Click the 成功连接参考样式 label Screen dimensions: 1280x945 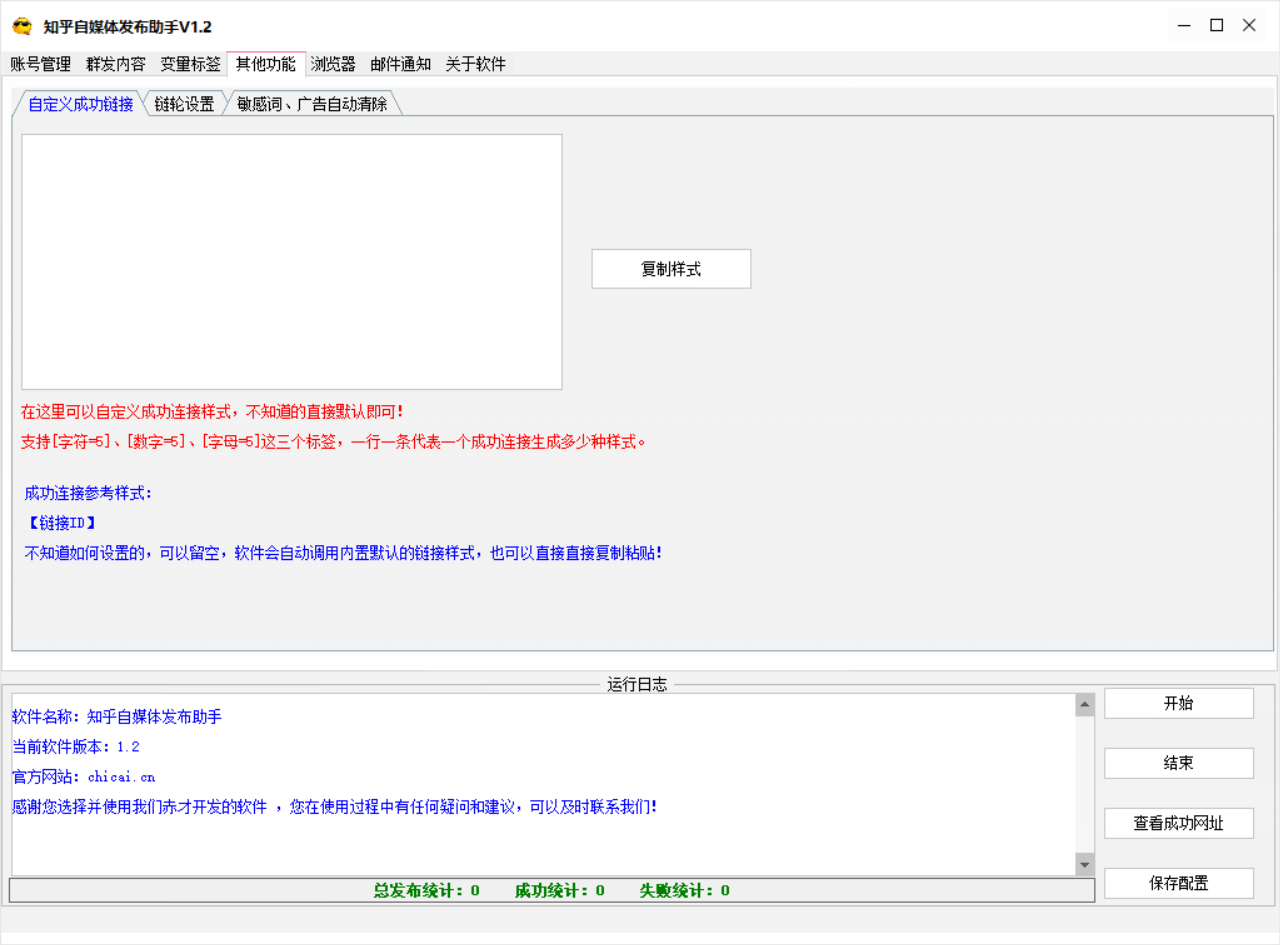[89, 493]
